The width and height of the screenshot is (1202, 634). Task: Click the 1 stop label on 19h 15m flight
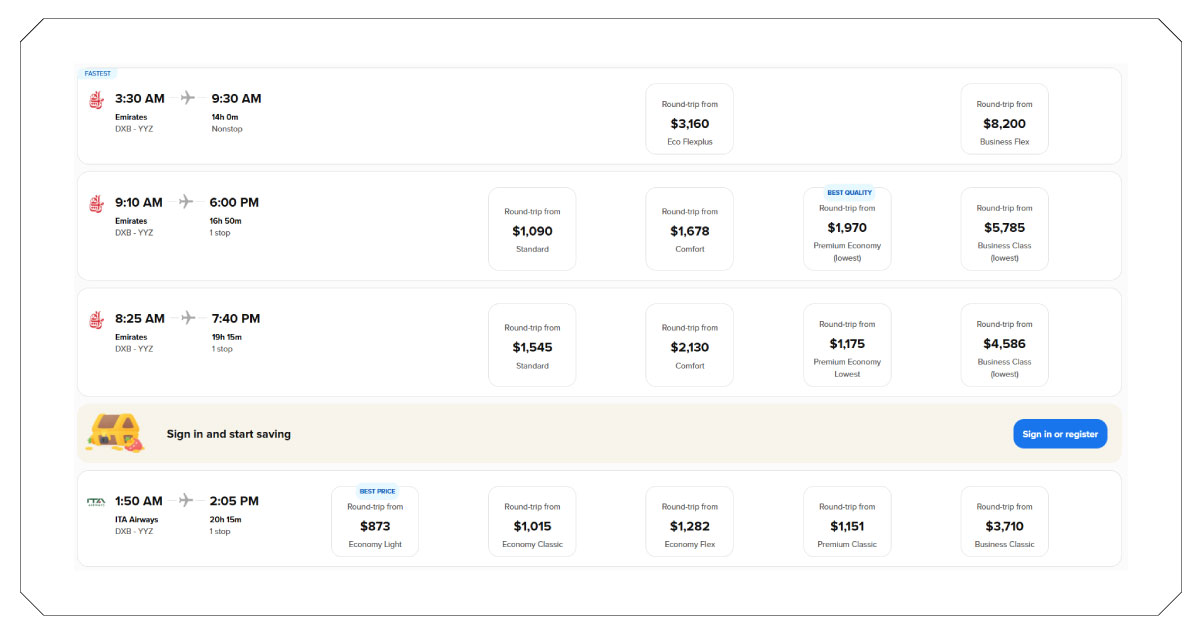pyautogui.click(x=220, y=349)
